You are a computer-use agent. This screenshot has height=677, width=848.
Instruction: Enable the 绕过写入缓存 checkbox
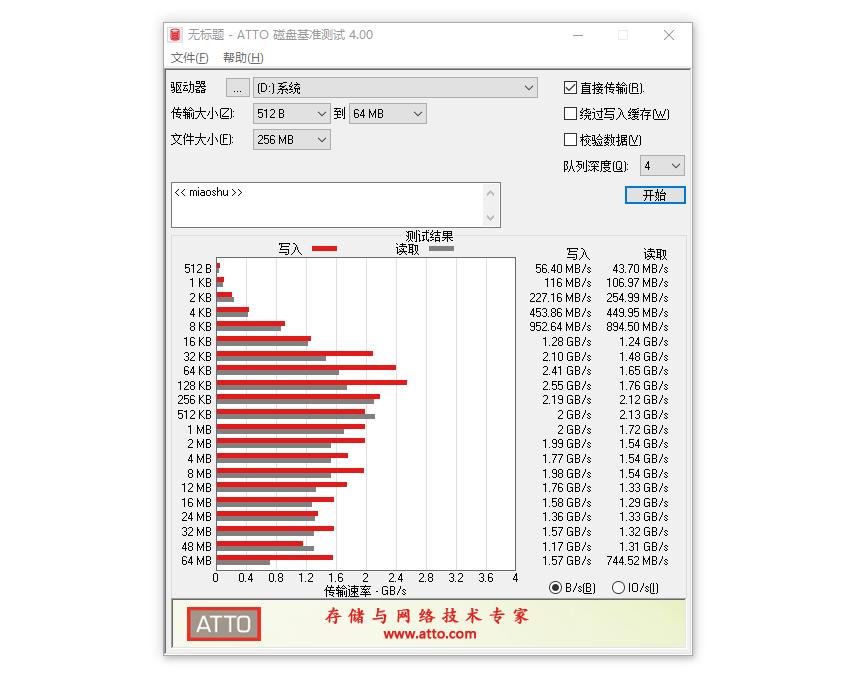(x=569, y=114)
